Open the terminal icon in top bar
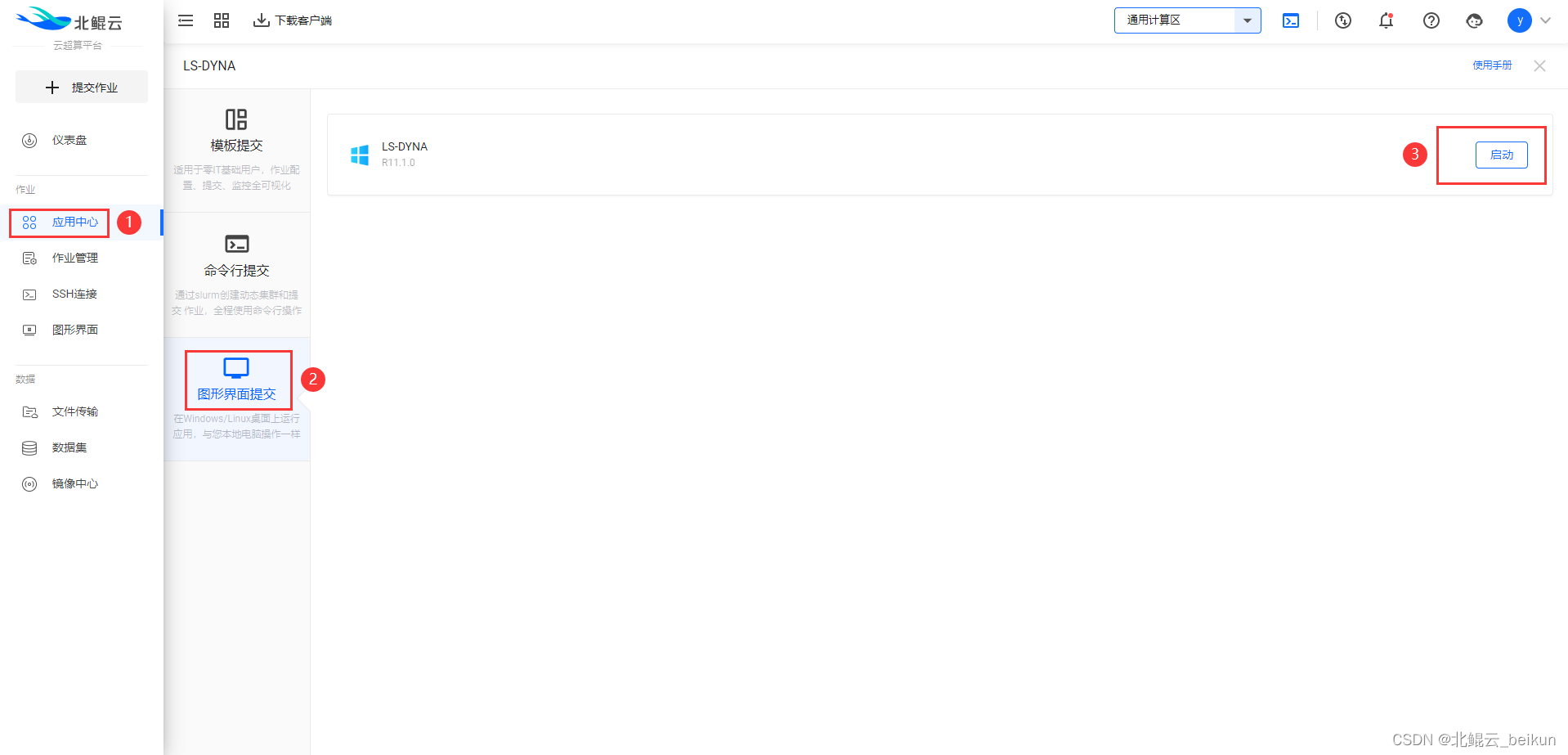The image size is (1568, 755). (1291, 20)
